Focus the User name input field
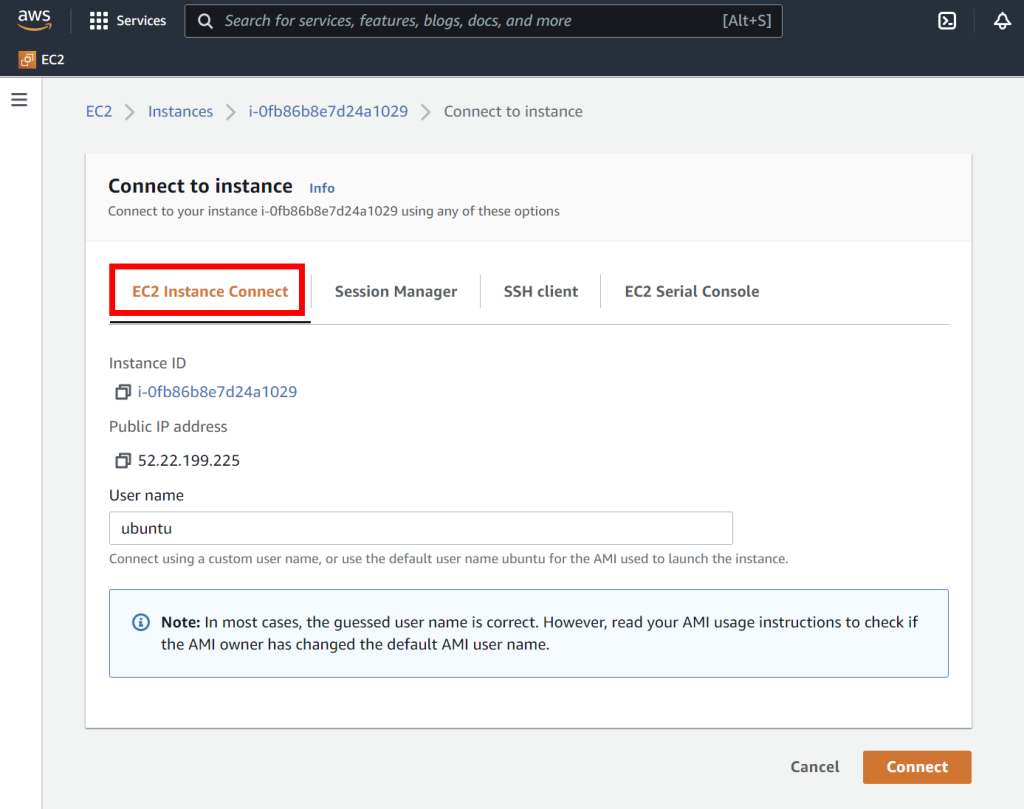1024x809 pixels. [421, 528]
